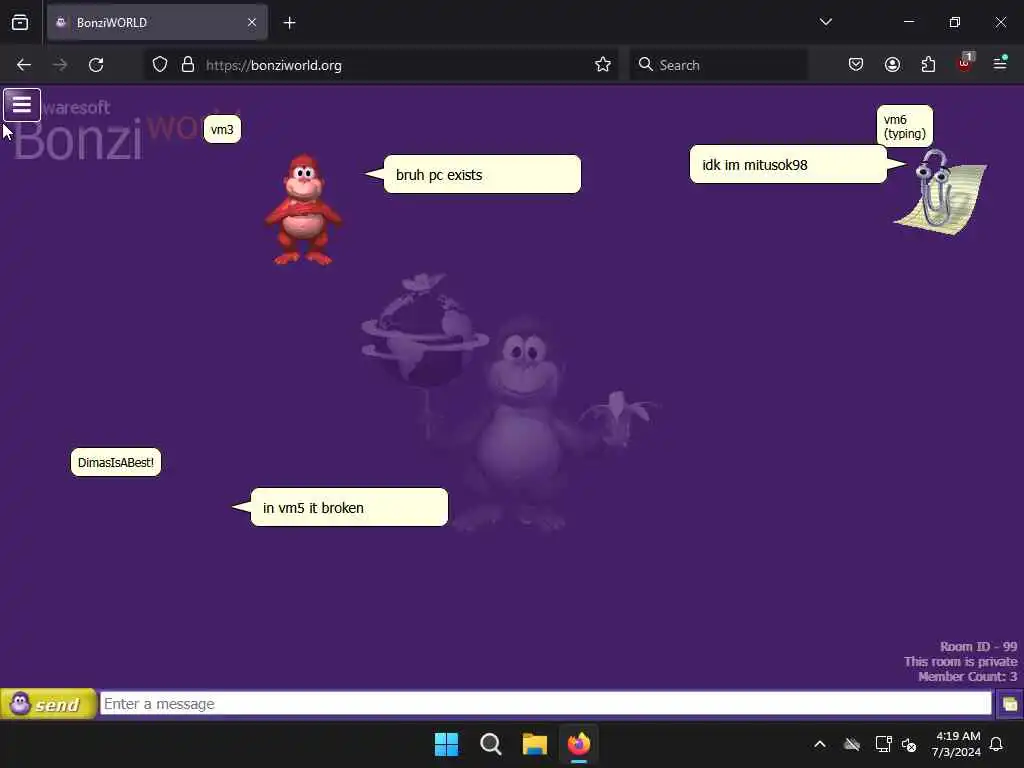Click the Room ID - 99 text
1024x768 pixels.
[x=978, y=647]
